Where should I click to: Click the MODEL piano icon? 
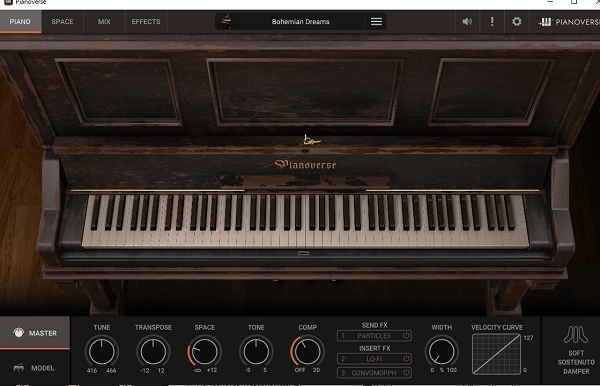18,368
